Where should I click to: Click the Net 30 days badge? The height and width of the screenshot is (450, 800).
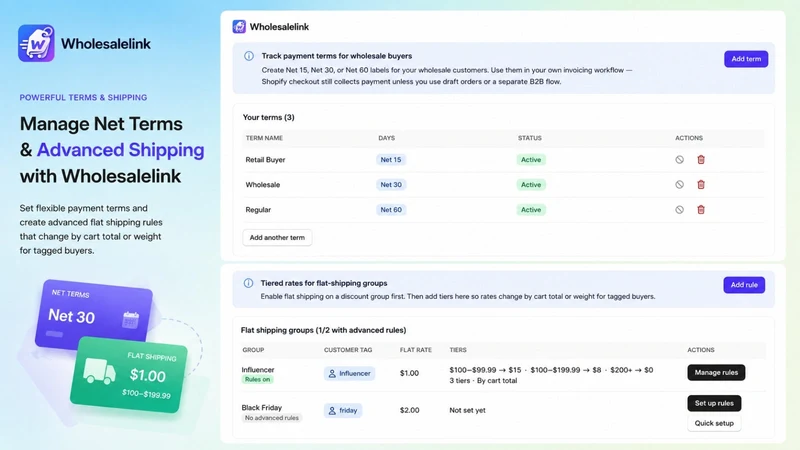[391, 185]
